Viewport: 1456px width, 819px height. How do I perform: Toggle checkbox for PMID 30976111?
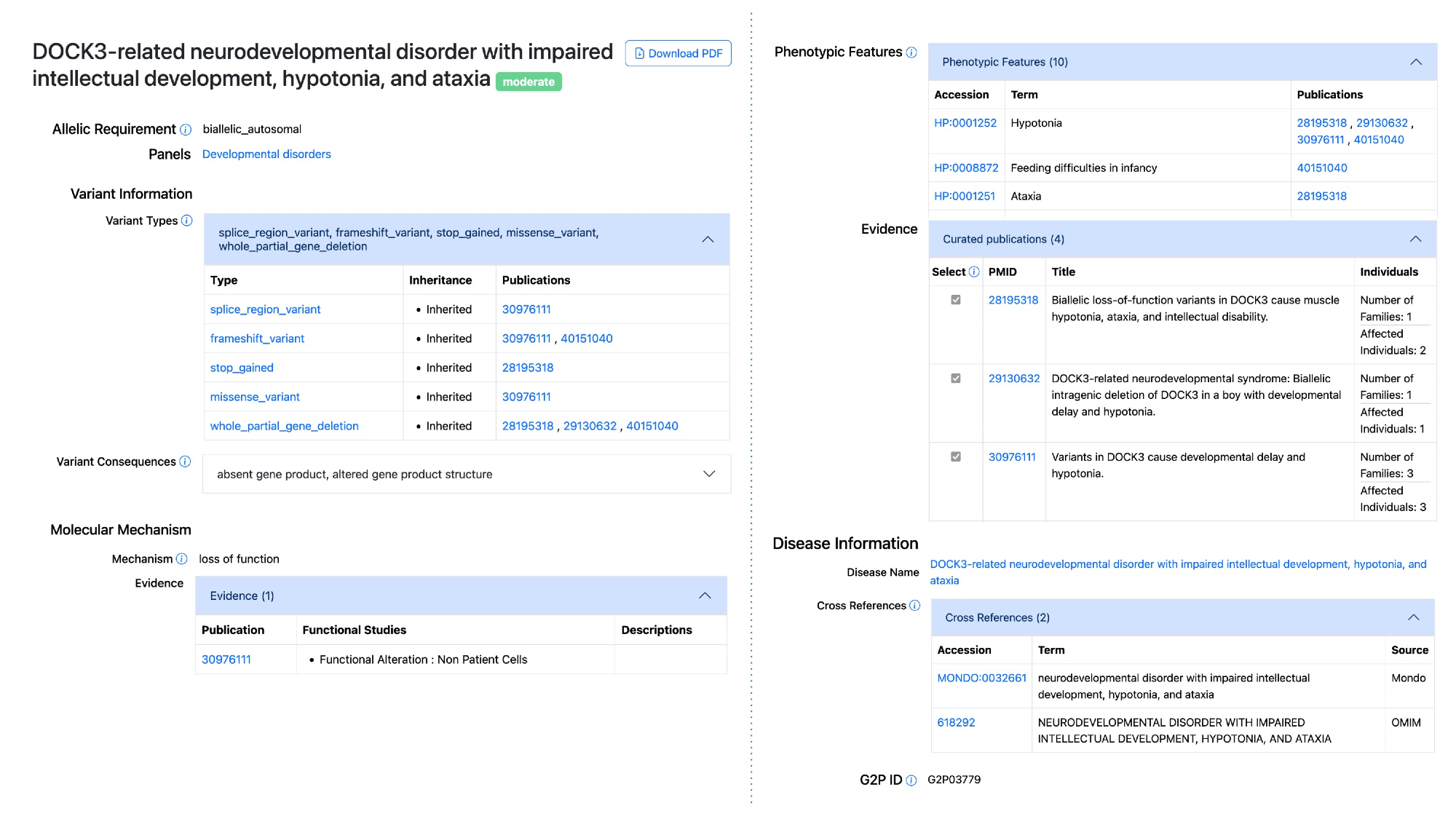tap(956, 457)
